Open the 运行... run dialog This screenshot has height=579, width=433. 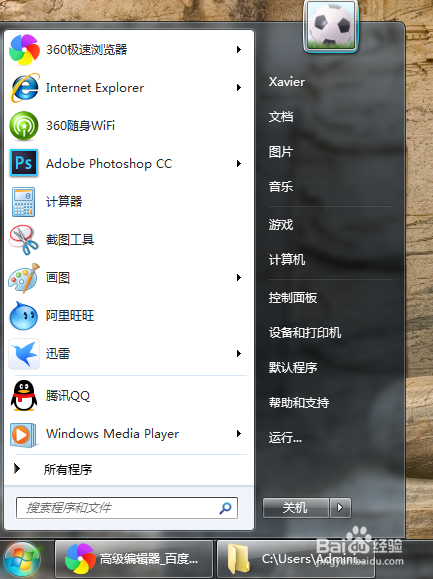tap(285, 438)
